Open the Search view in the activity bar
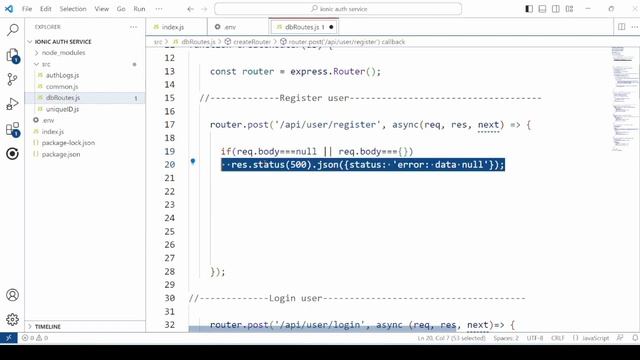Image resolution: width=640 pixels, height=360 pixels. (13, 29)
